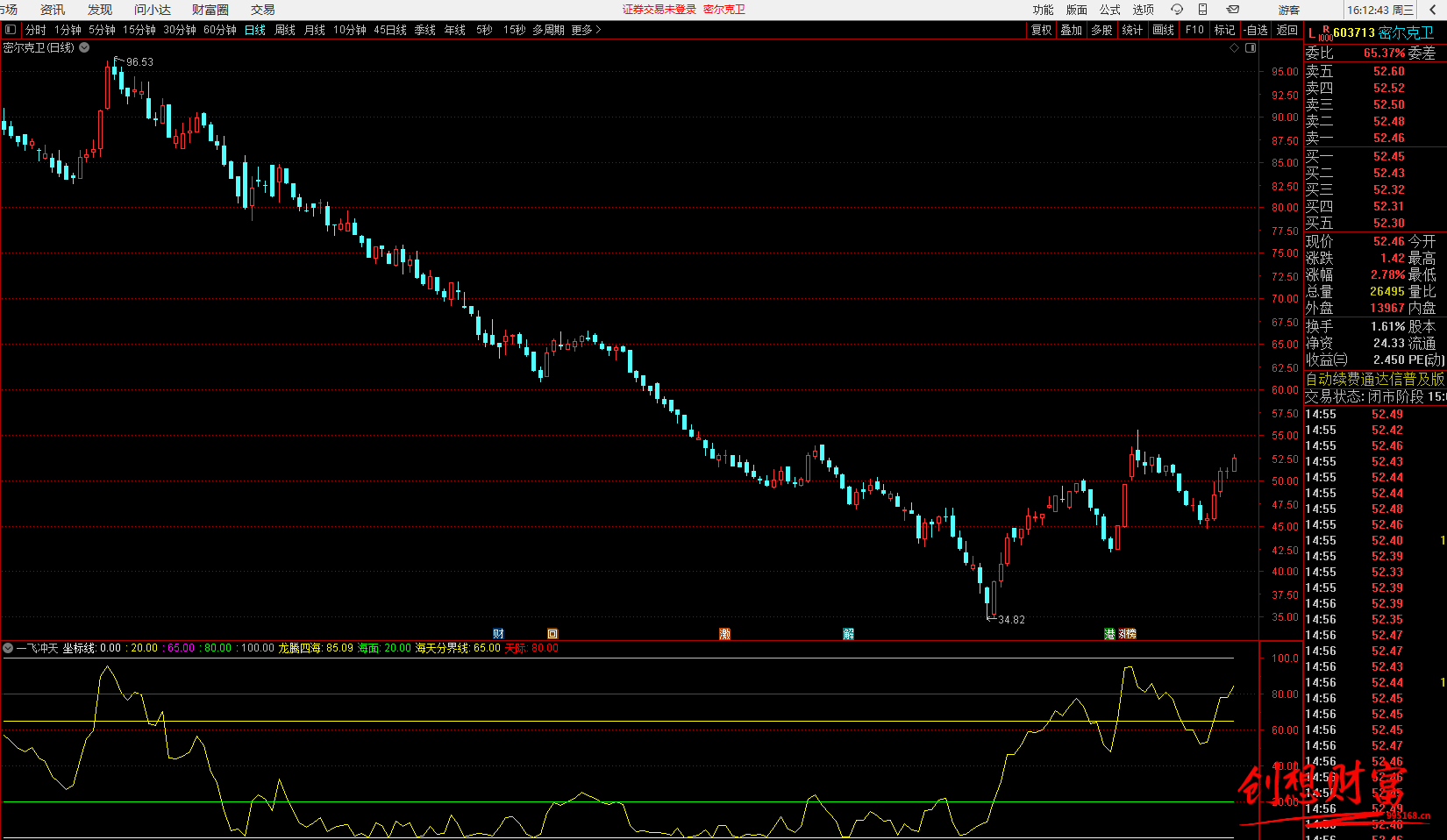The height and width of the screenshot is (840, 1447).
Task: Switch to 5秒 period
Action: point(485,30)
